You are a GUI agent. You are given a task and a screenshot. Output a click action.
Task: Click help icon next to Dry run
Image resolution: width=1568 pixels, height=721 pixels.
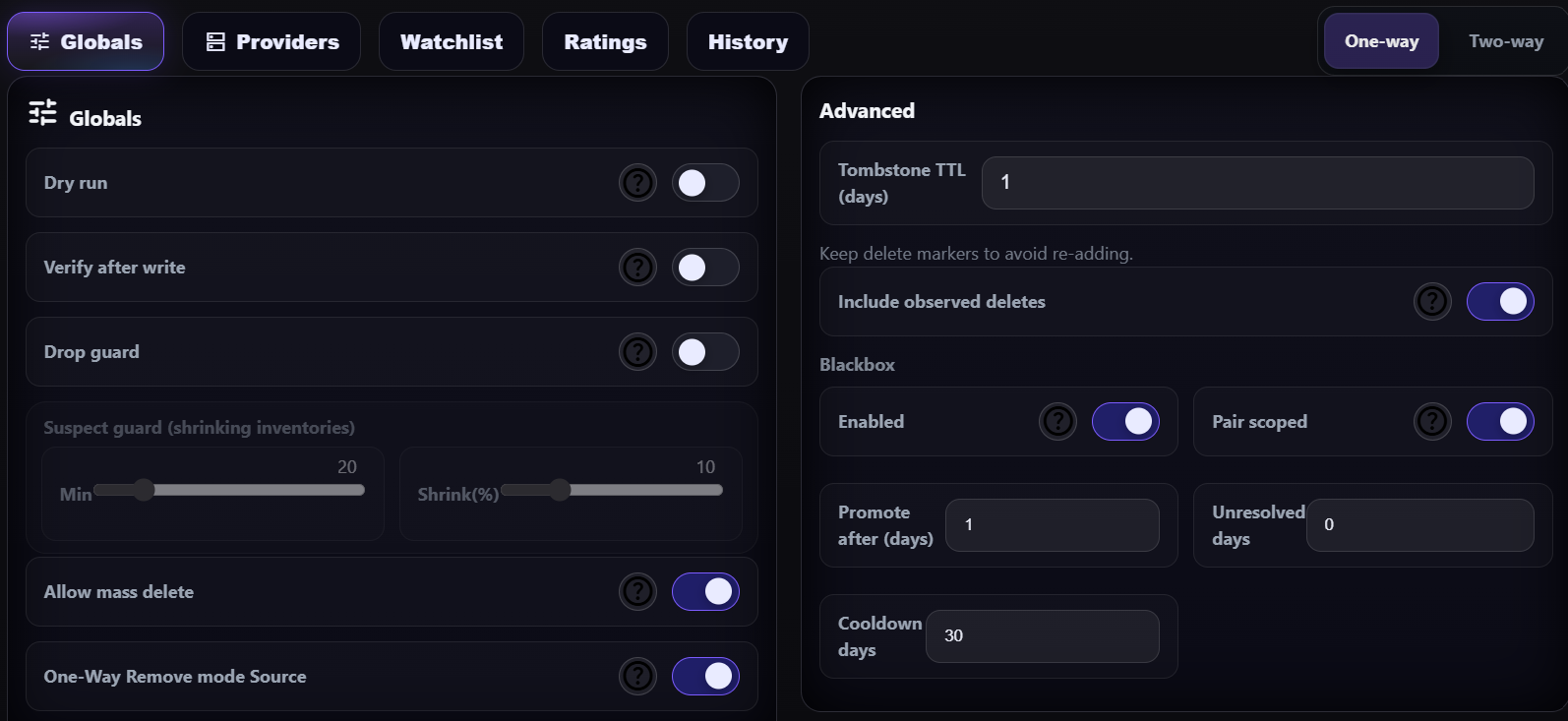[x=637, y=183]
